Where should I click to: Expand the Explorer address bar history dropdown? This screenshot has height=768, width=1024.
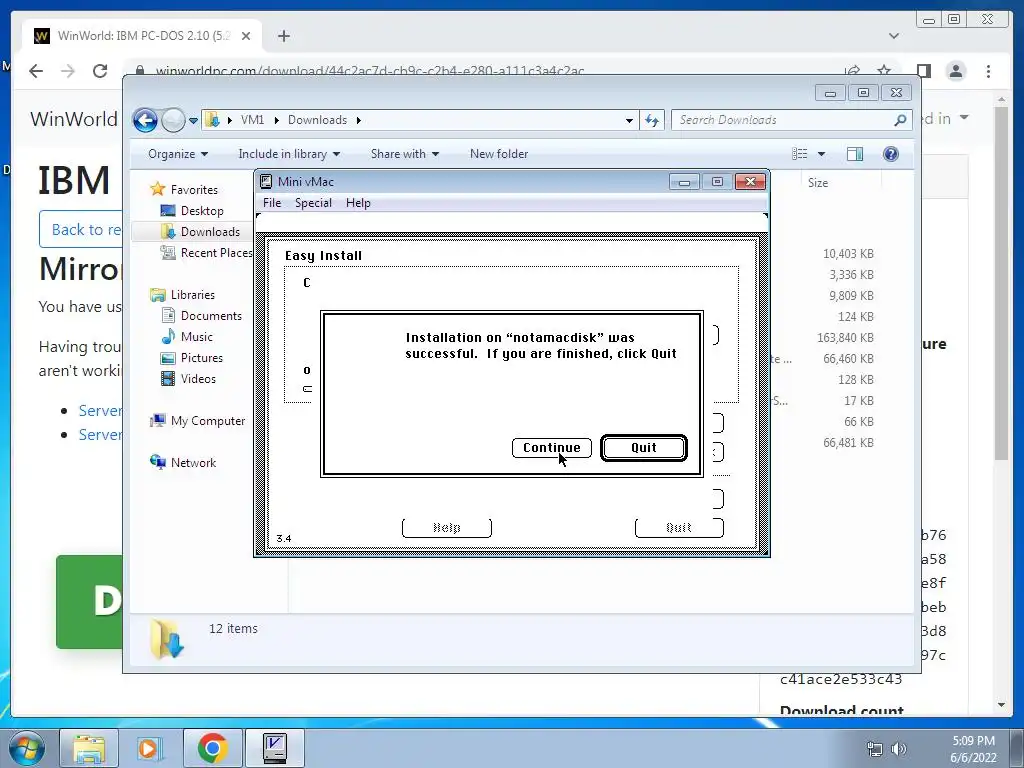click(629, 121)
